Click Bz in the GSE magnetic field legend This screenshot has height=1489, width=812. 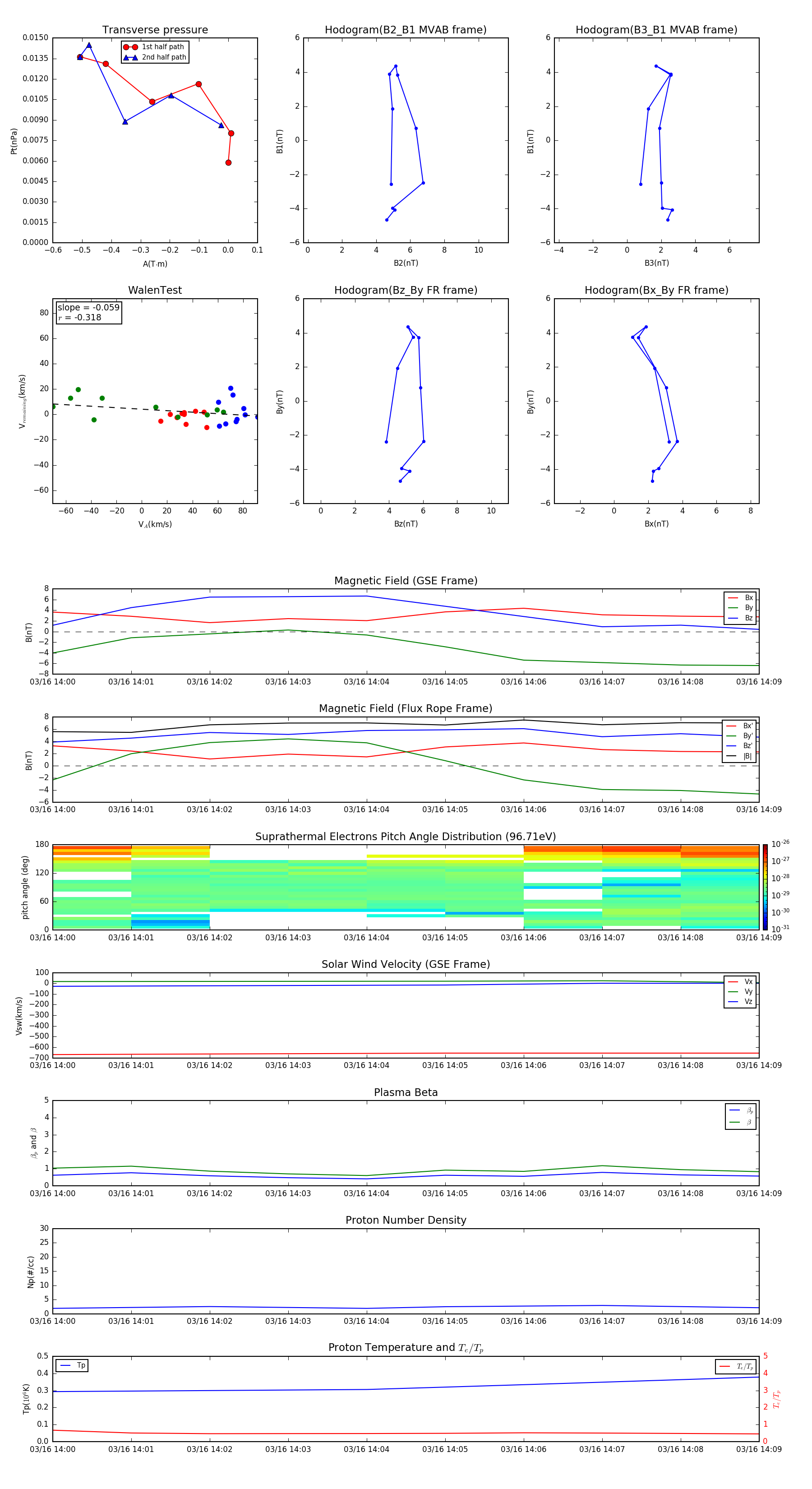[x=740, y=618]
